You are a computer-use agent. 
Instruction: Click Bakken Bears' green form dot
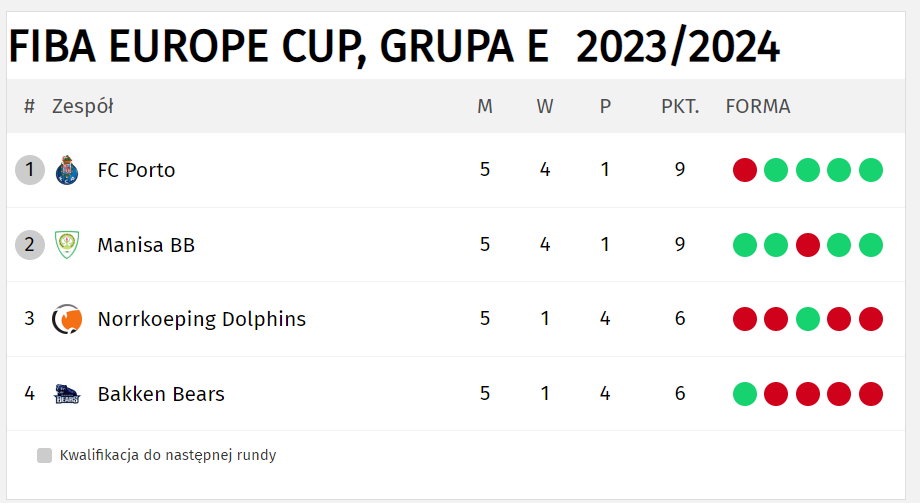coord(745,394)
